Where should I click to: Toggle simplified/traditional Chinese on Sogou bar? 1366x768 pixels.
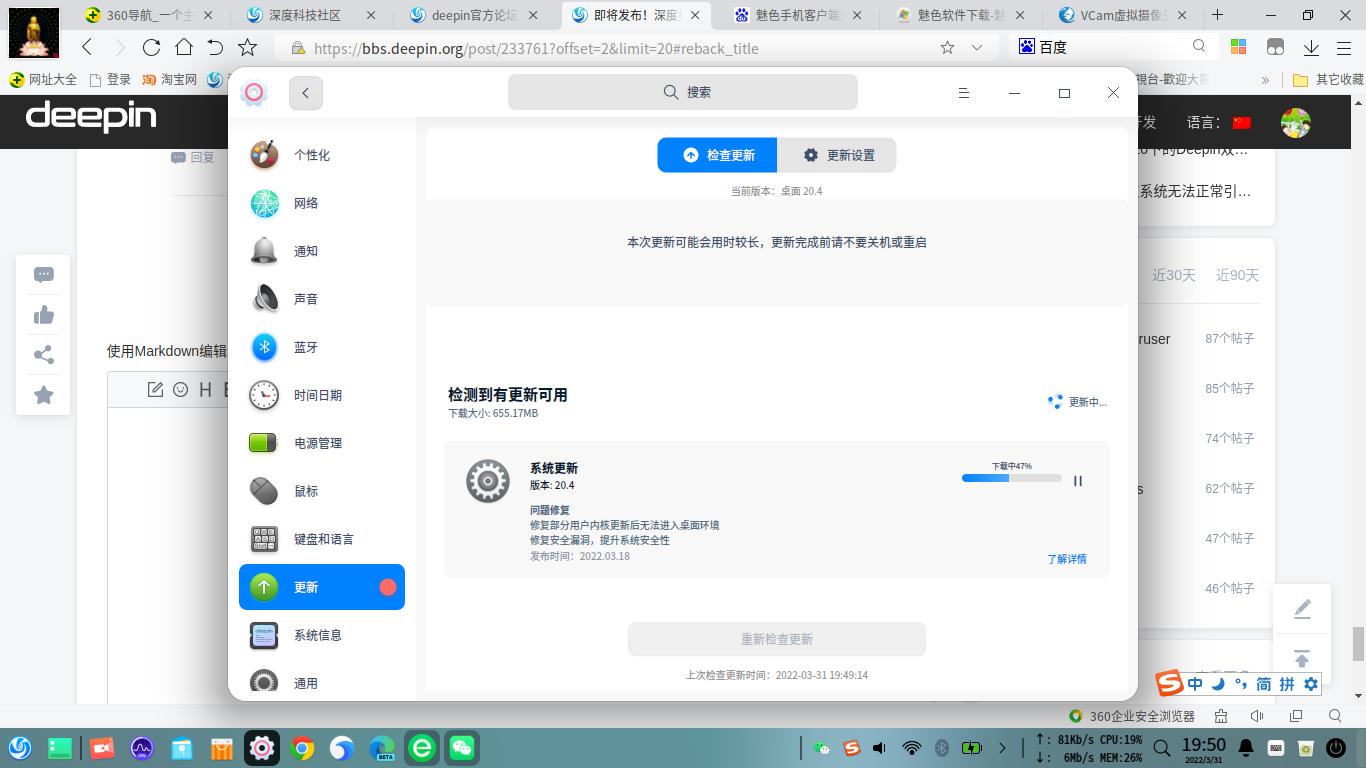(x=1261, y=684)
